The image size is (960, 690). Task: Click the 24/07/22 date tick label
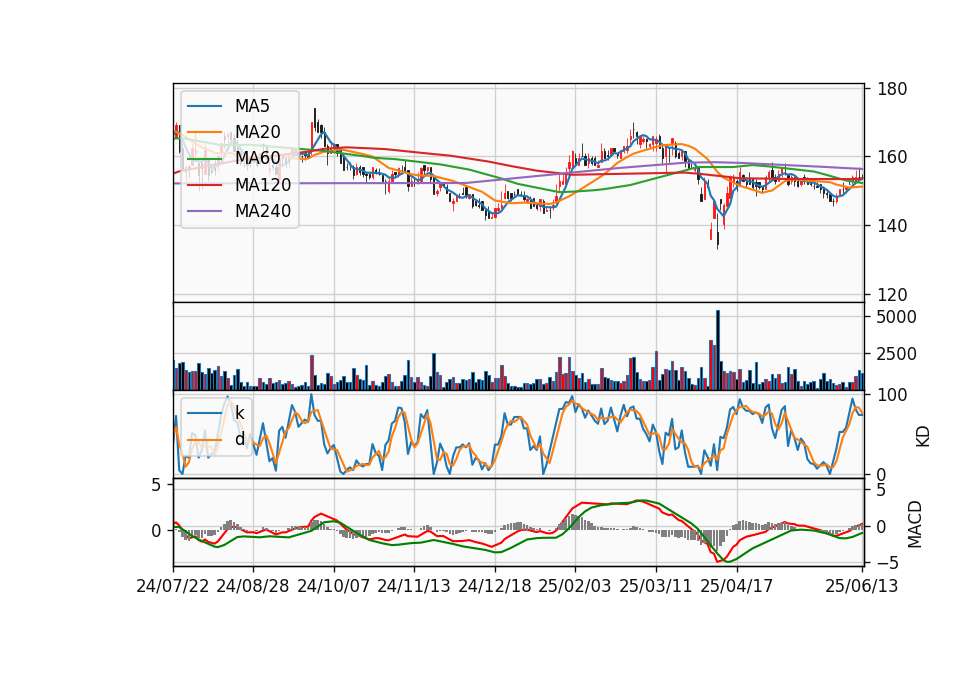coord(173,586)
